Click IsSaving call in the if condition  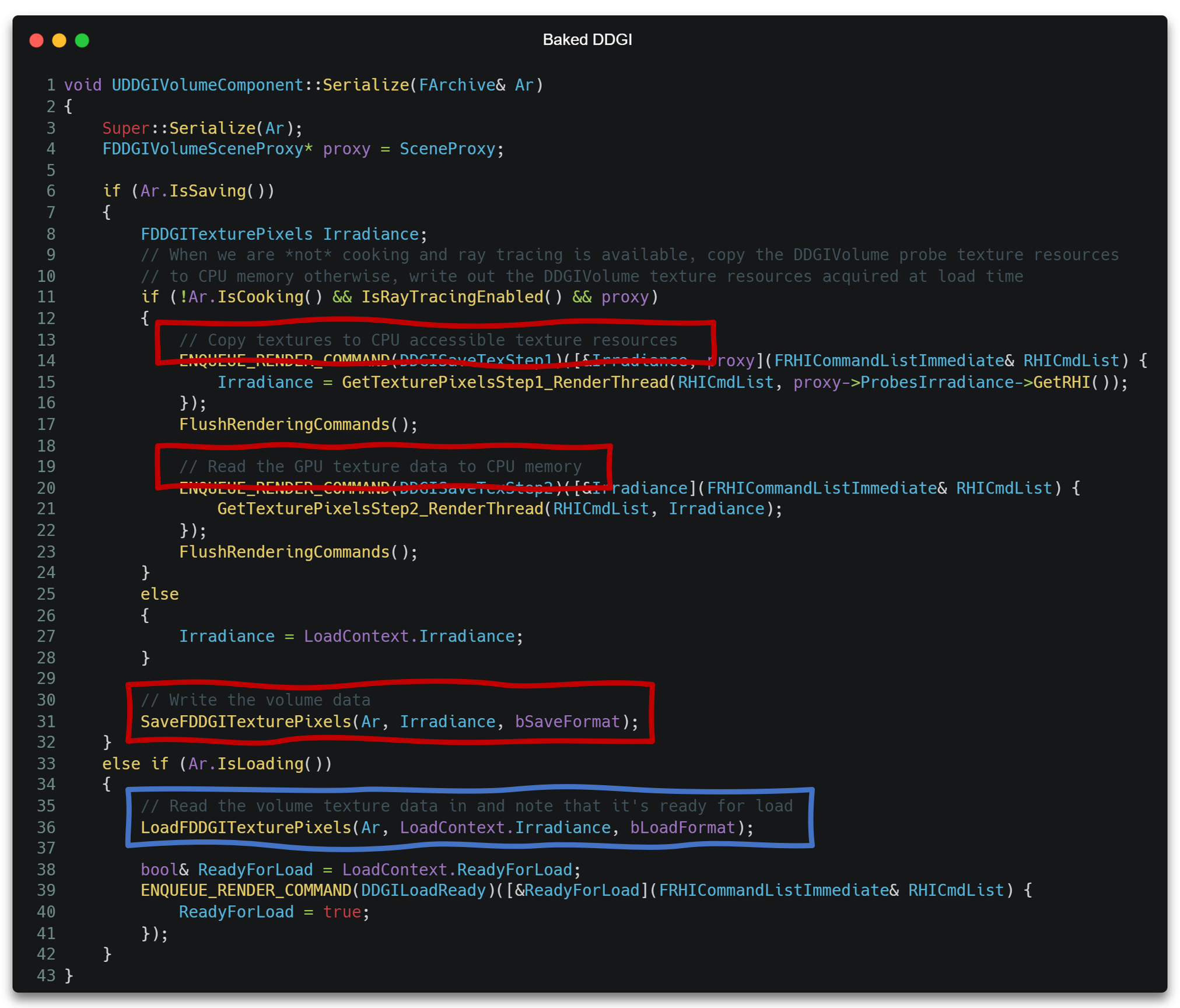click(207, 191)
